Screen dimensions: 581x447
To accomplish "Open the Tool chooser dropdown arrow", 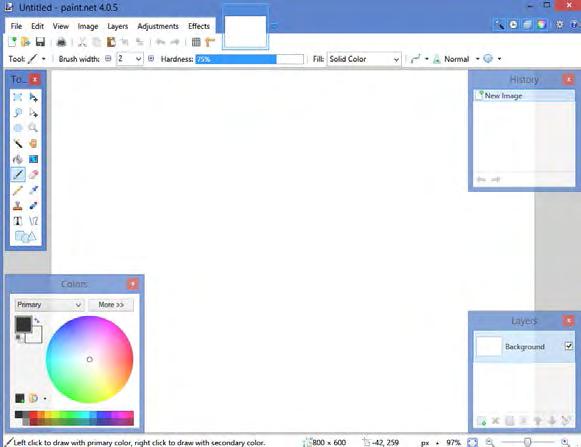I will coord(44,59).
